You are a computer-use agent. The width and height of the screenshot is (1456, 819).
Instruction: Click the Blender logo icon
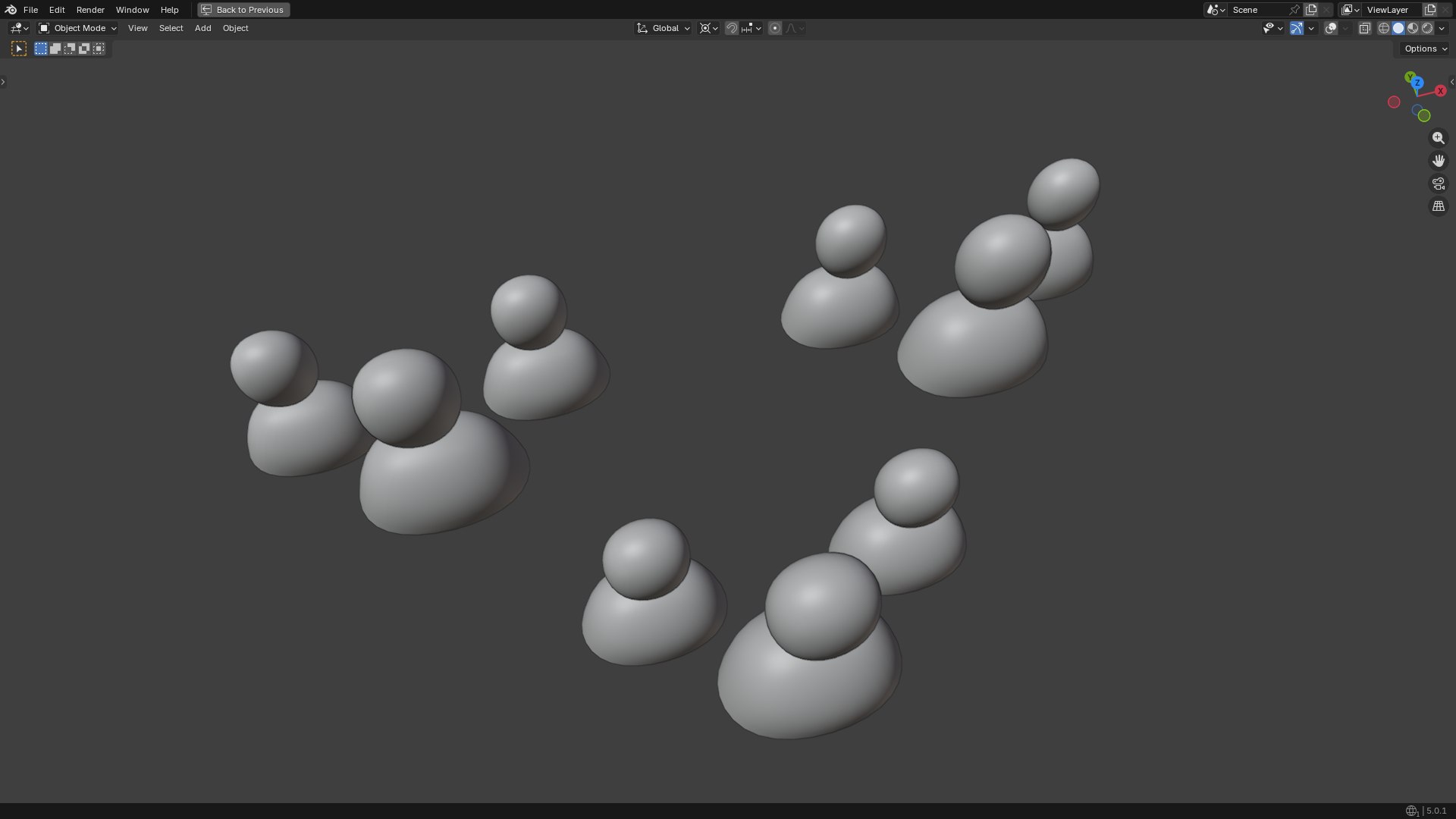tap(11, 10)
